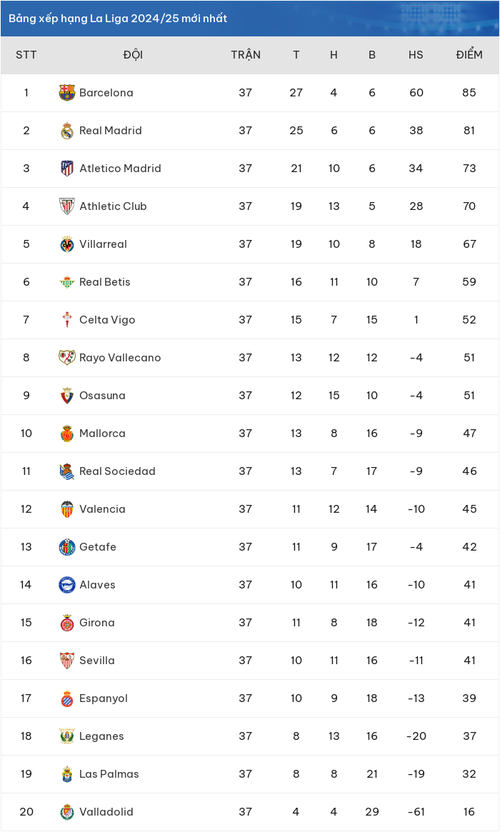
Task: Click the Rayo Vallecano badge icon
Action: pos(67,358)
